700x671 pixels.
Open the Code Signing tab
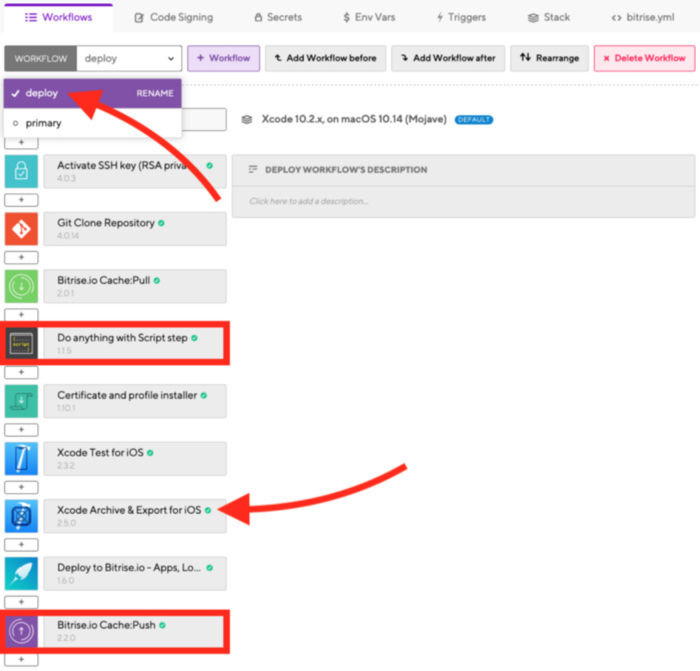pos(174,17)
